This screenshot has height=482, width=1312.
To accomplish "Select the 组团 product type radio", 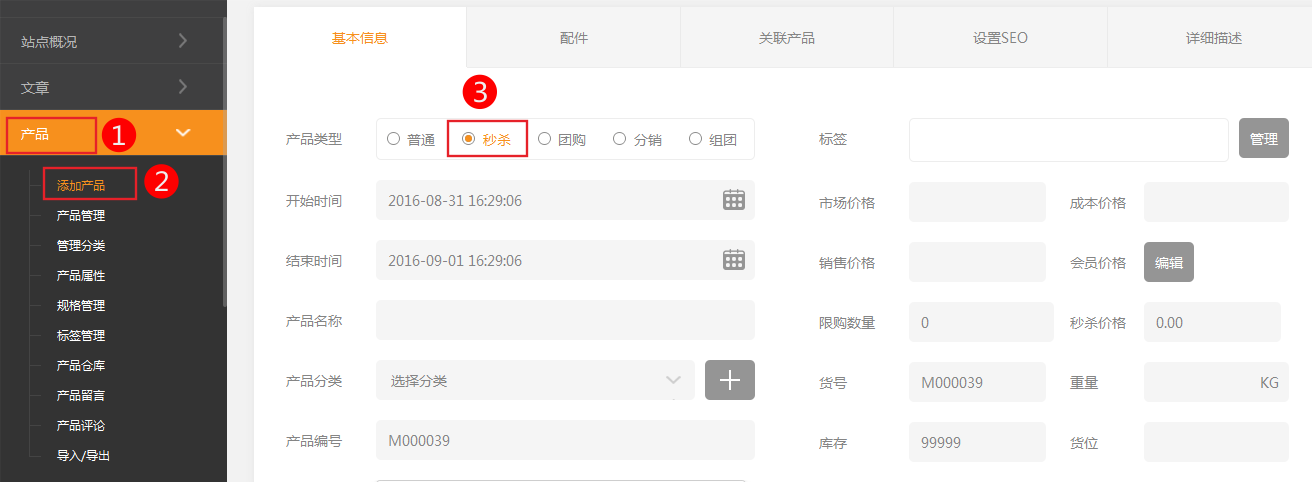I will click(696, 139).
